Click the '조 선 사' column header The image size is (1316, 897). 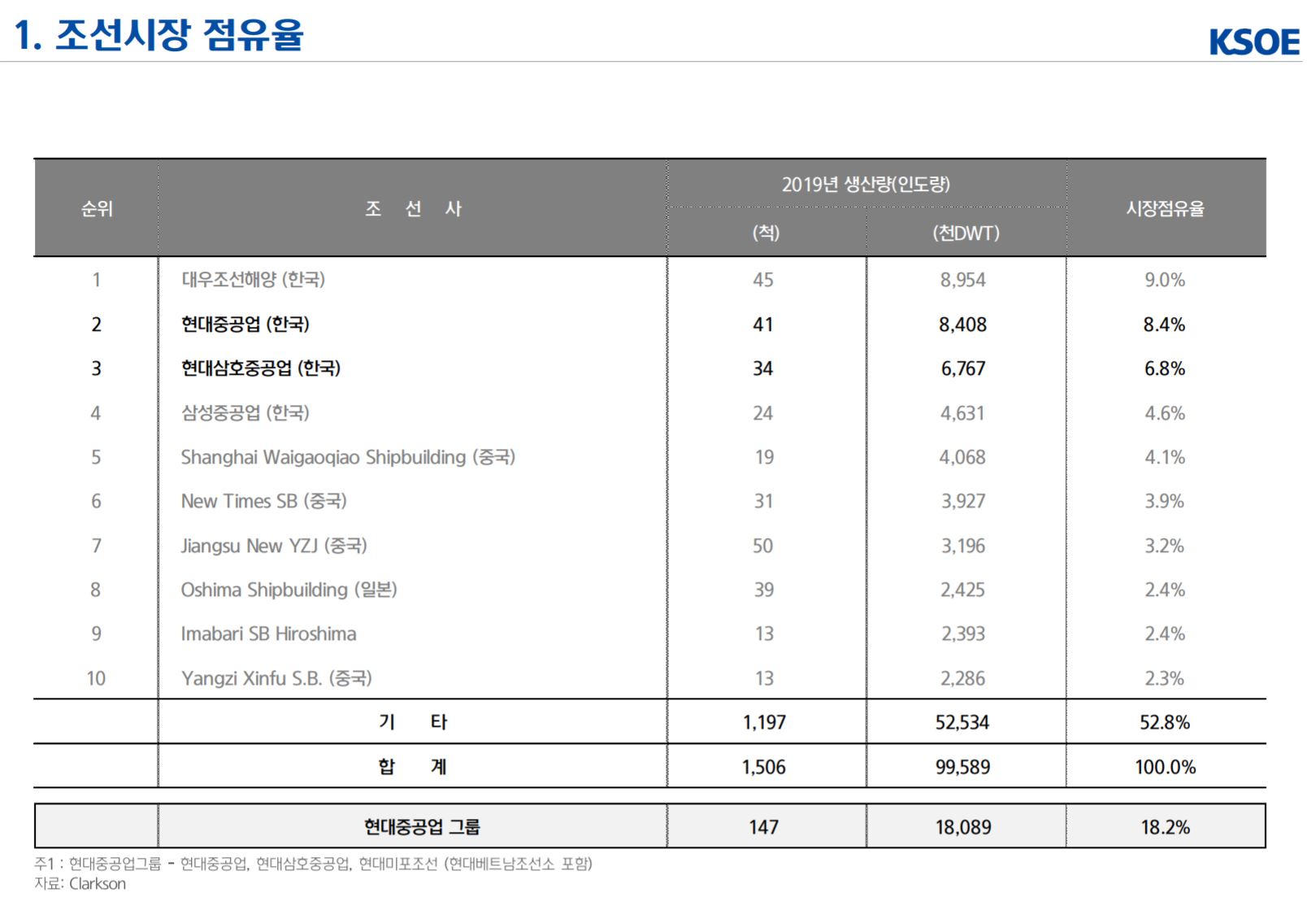[413, 209]
